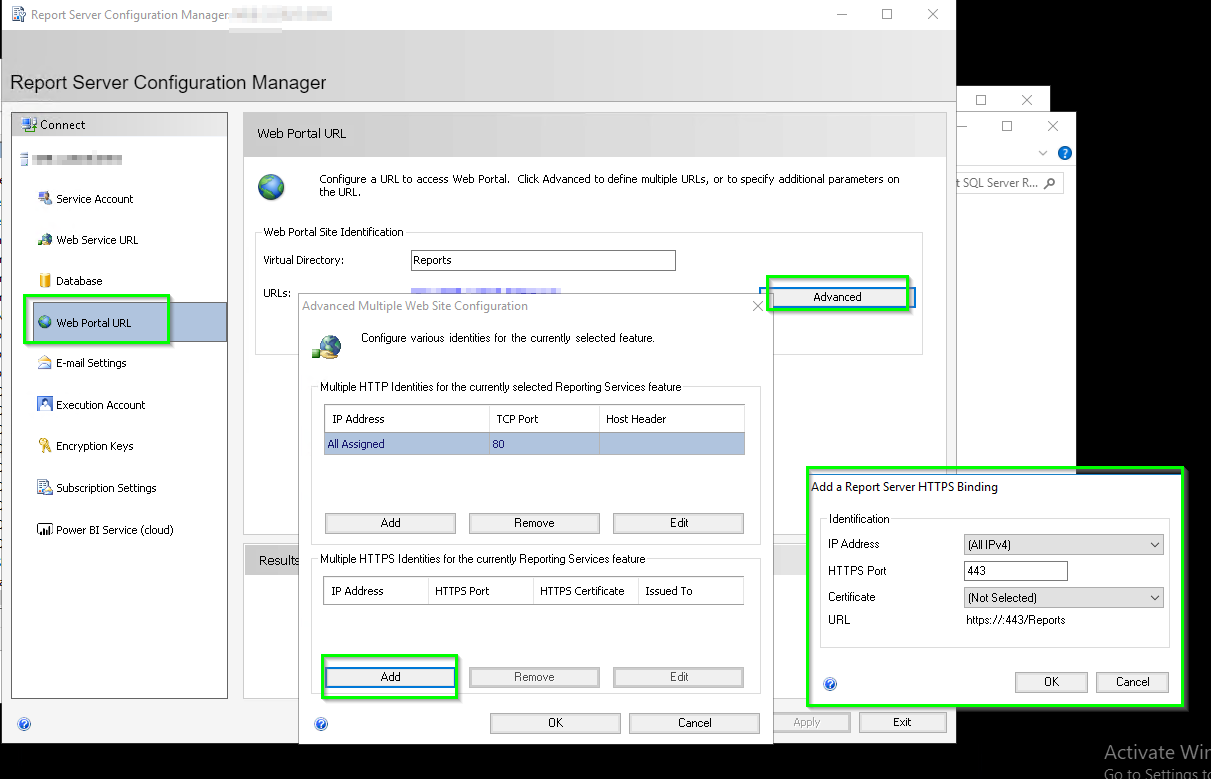Click the help icon in the Advanced configuration dialog

pos(321,724)
